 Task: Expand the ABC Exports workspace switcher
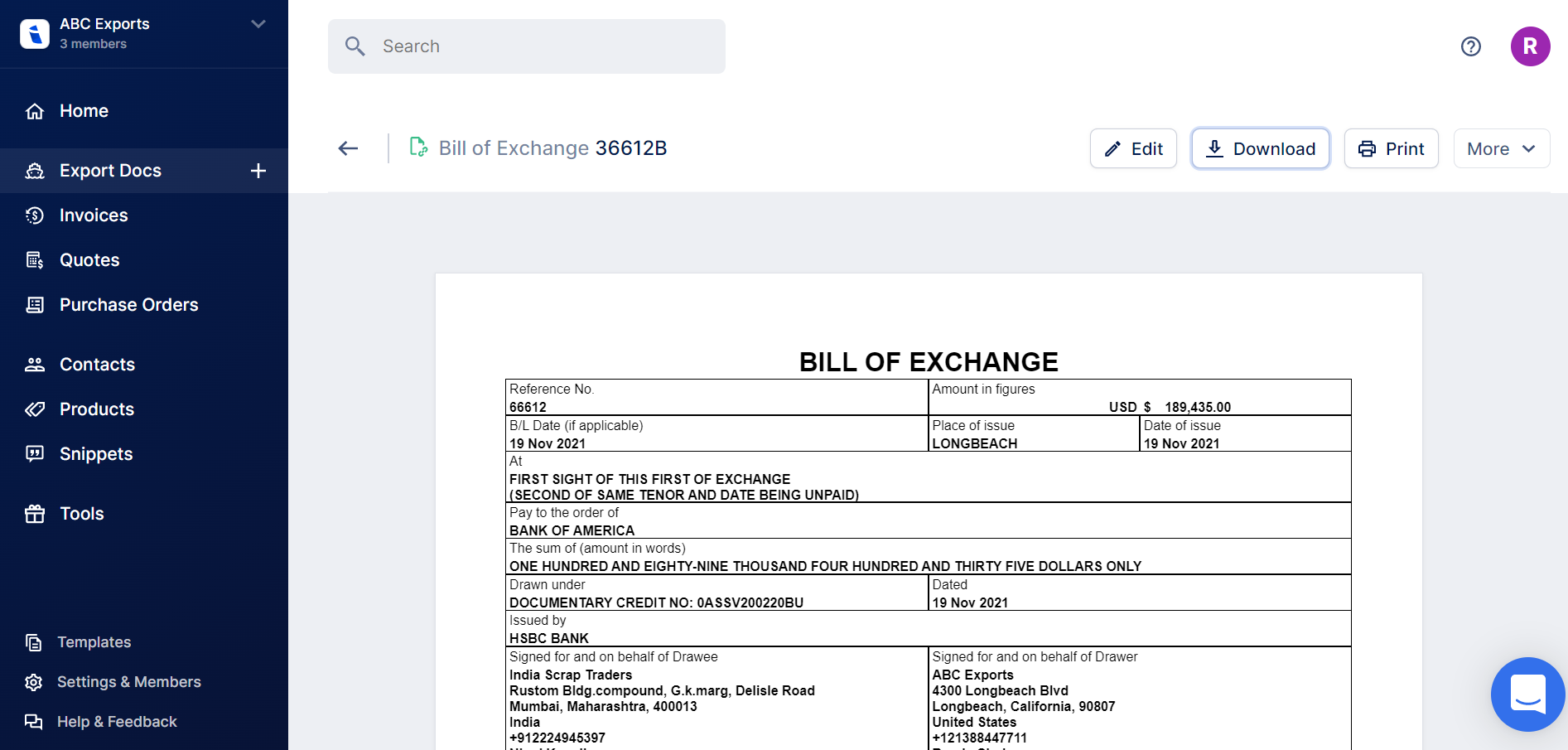point(257,24)
